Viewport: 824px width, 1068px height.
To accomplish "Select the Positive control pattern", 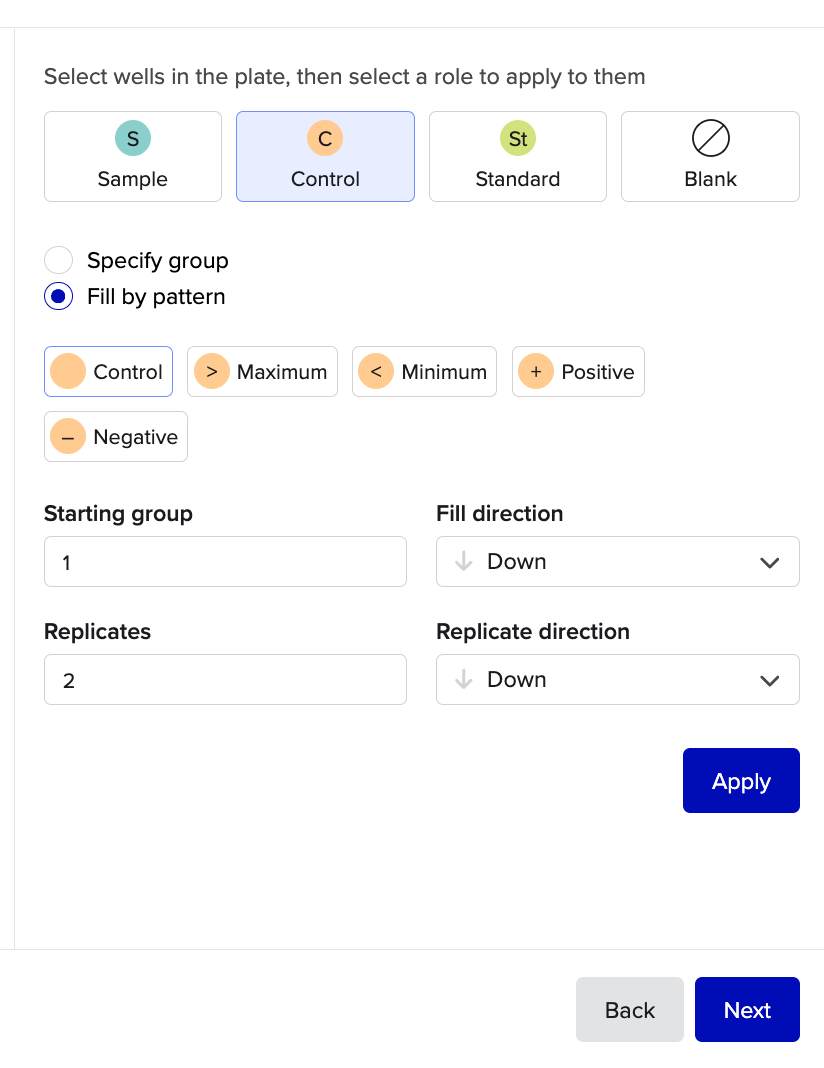I will pos(578,372).
